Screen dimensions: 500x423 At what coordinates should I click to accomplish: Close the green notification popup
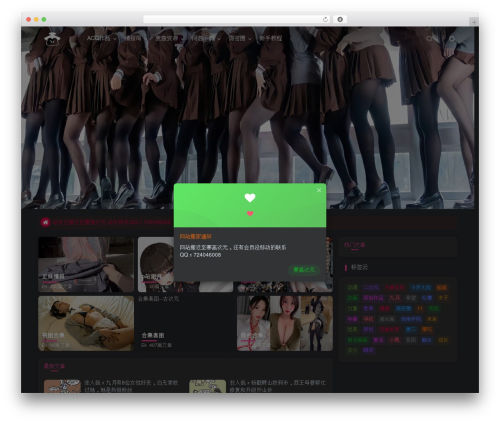click(x=319, y=190)
